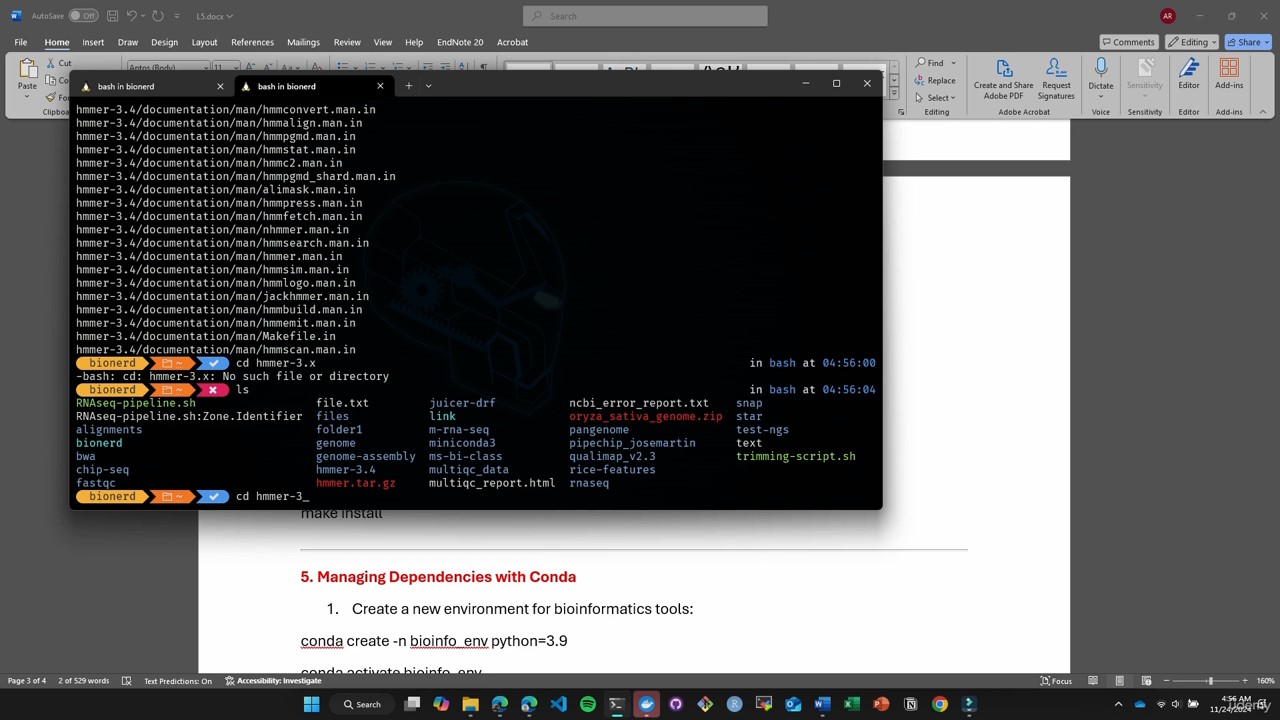
Task: Open the References ribbon tab
Action: [252, 42]
